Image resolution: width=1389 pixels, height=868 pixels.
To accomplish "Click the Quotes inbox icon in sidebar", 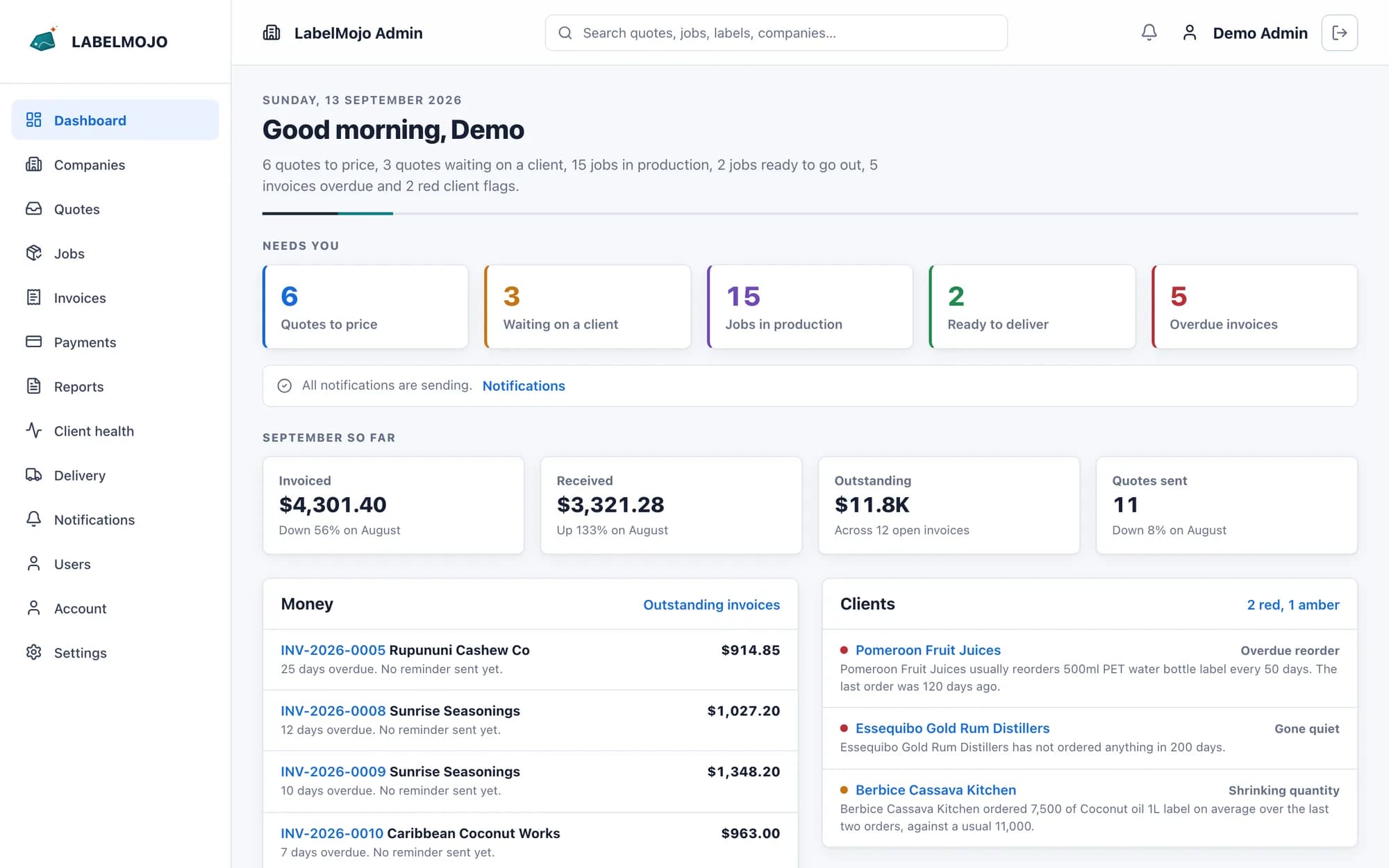I will click(x=33, y=209).
